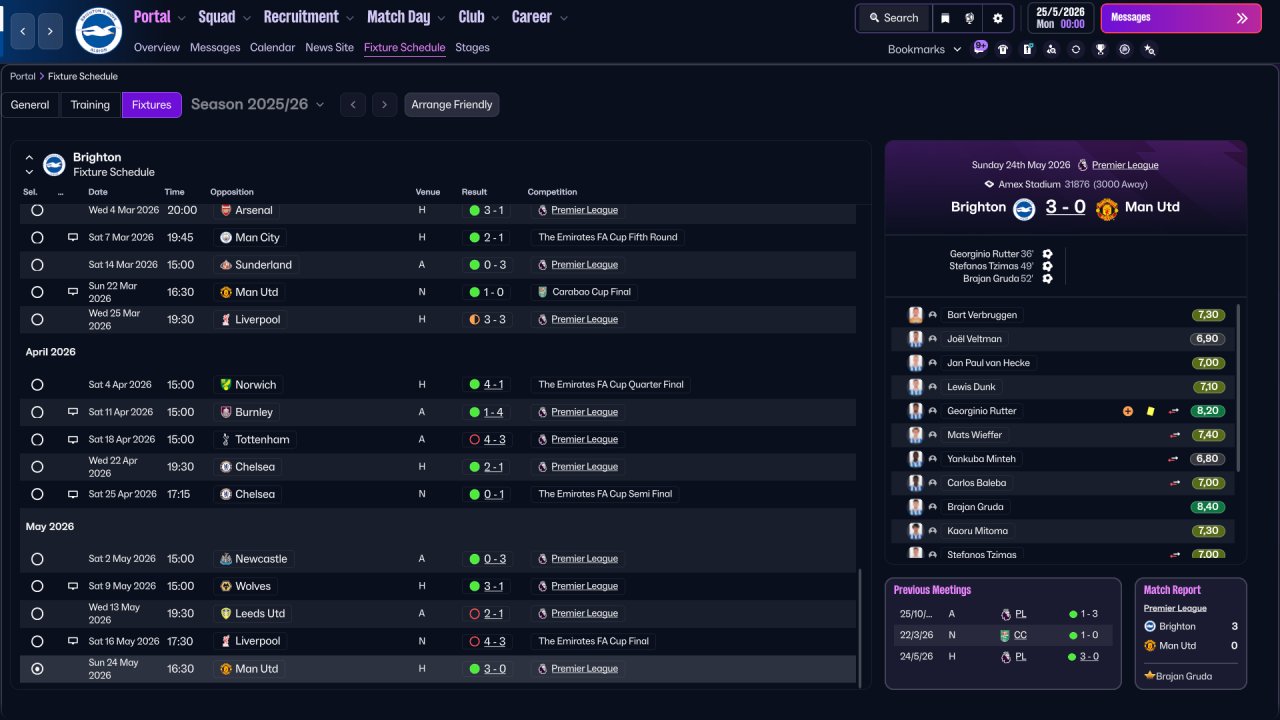Click the player ratings list scrollbar
This screenshot has width=1280, height=720.
1238,389
